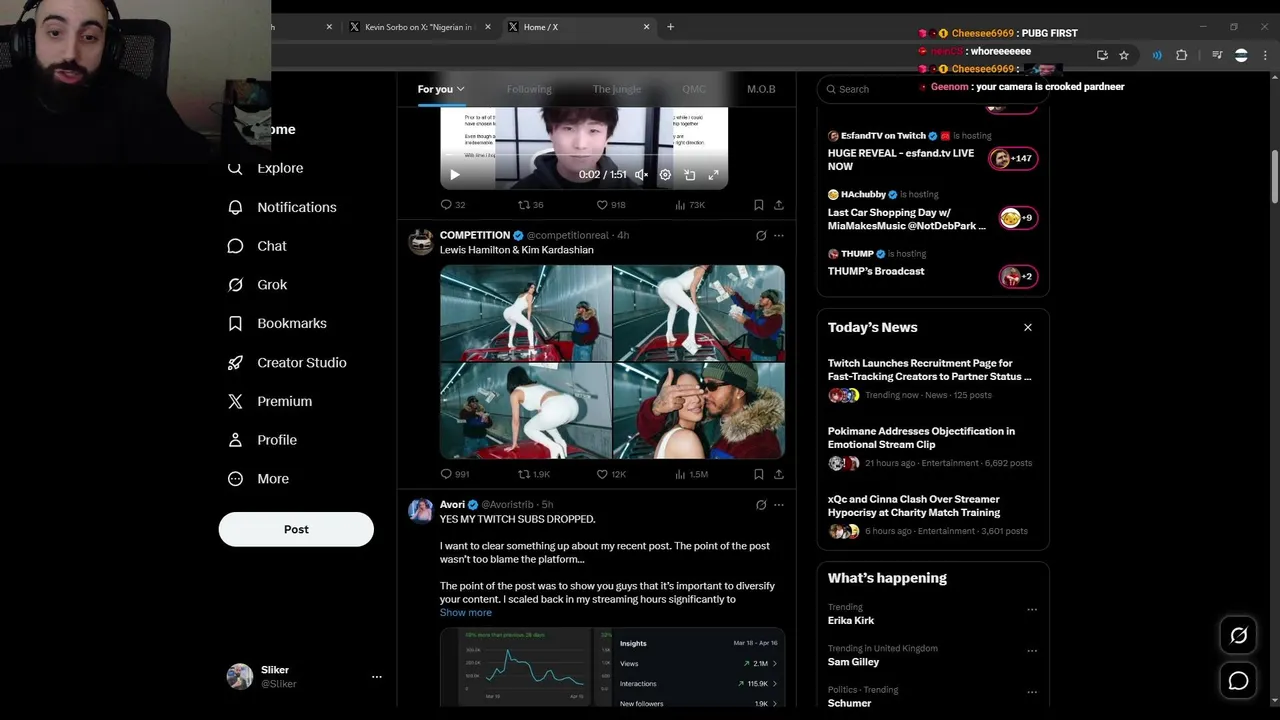Share the video post
The image size is (1280, 720).
779,205
